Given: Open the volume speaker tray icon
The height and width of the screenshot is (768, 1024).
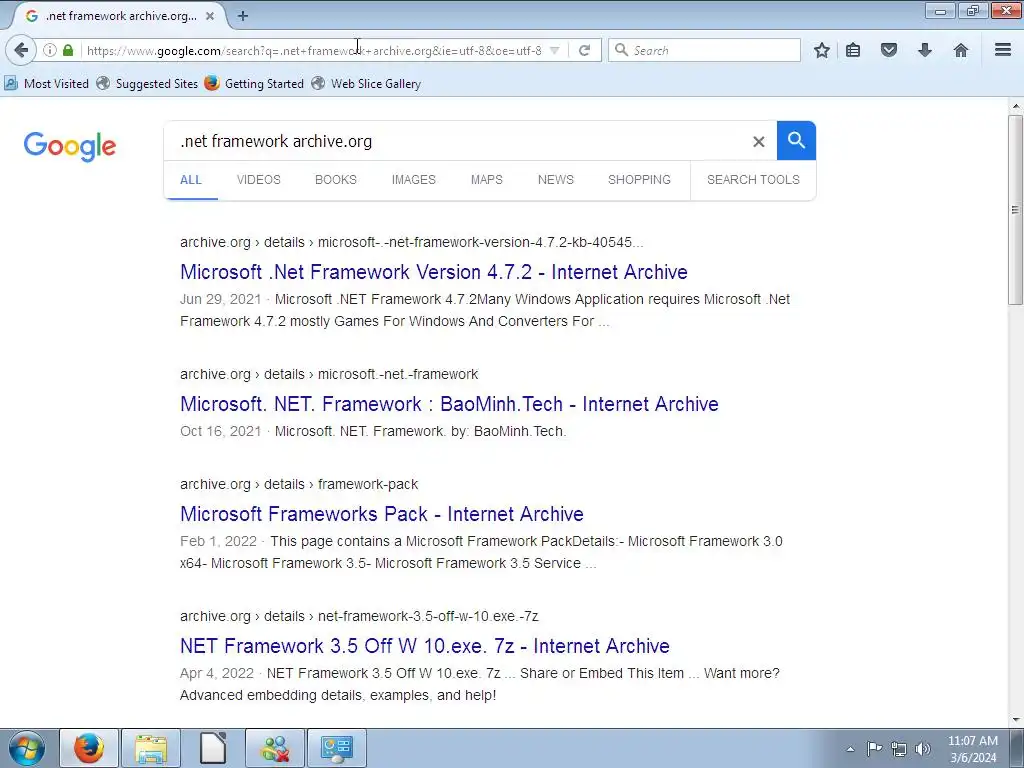Looking at the screenshot, I should click(x=923, y=749).
